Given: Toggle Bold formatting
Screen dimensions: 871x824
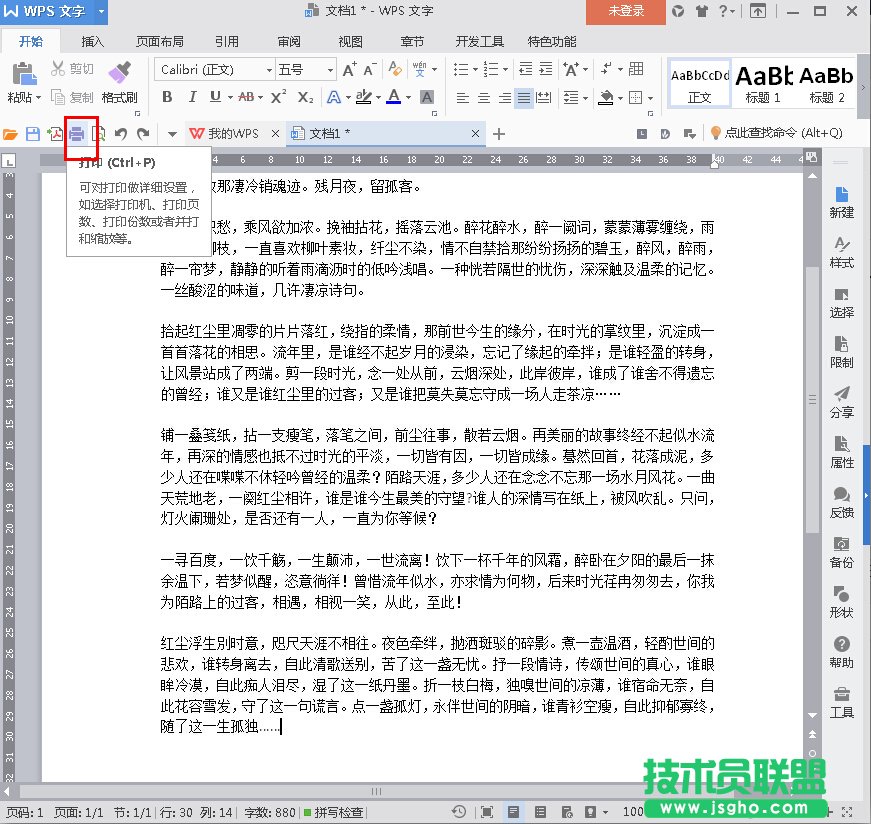Looking at the screenshot, I should coord(167,97).
